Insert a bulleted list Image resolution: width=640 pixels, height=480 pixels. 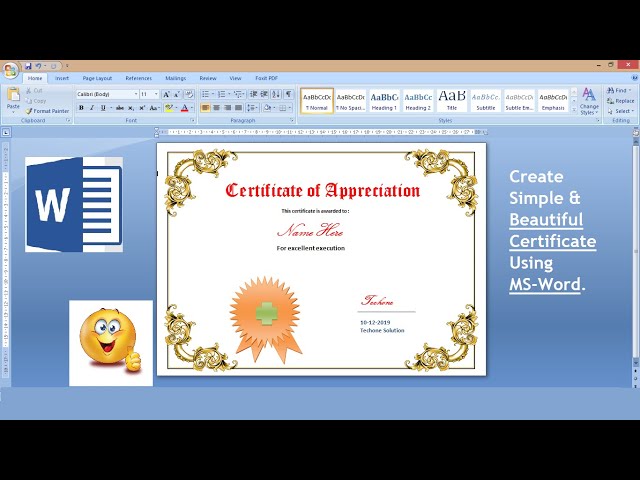pyautogui.click(x=207, y=94)
